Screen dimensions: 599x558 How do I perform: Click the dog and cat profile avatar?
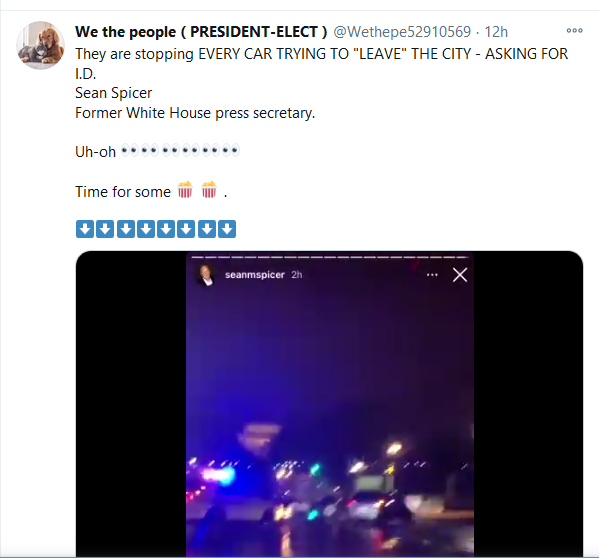coord(40,45)
